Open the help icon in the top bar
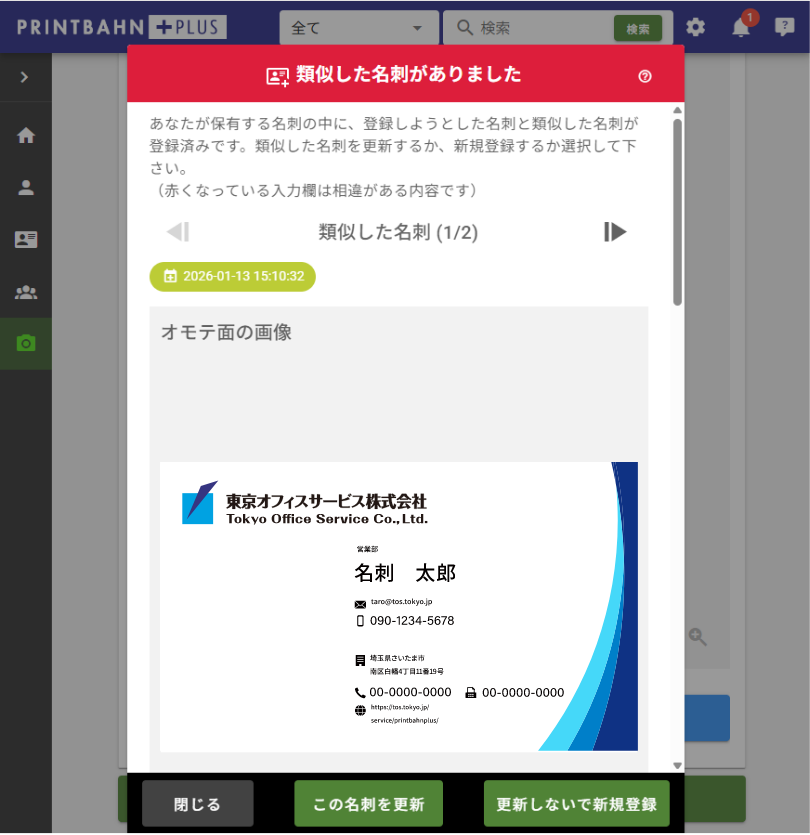 786,28
